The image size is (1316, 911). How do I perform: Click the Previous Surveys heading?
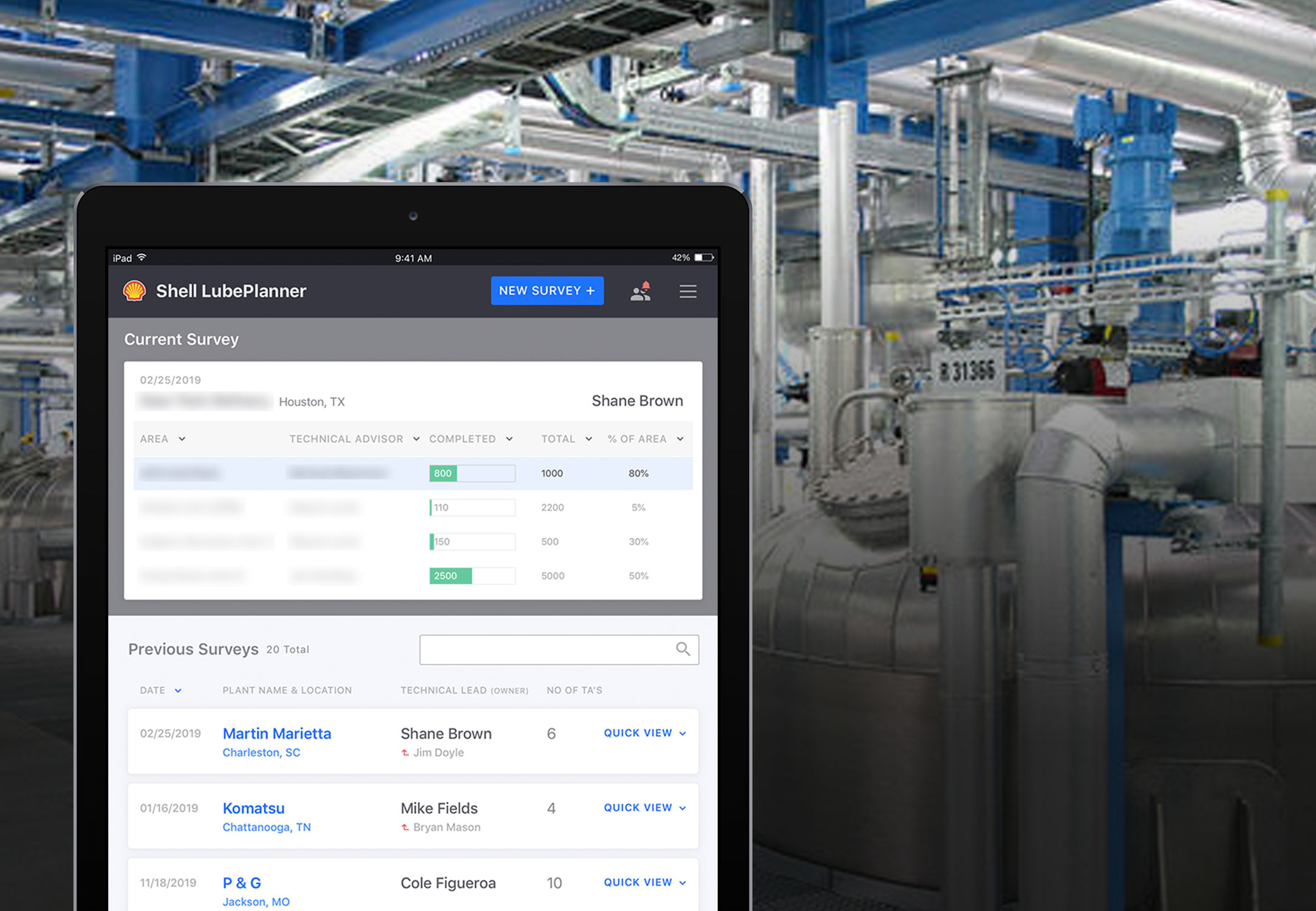193,649
